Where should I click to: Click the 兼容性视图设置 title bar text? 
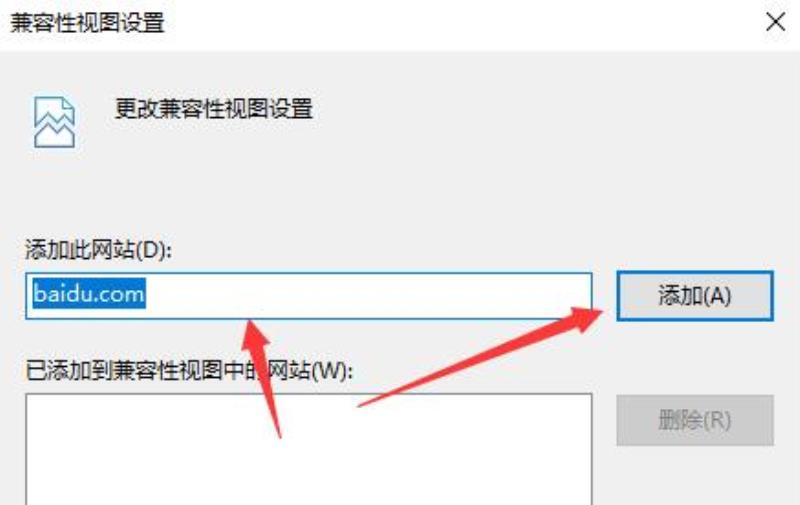88,23
